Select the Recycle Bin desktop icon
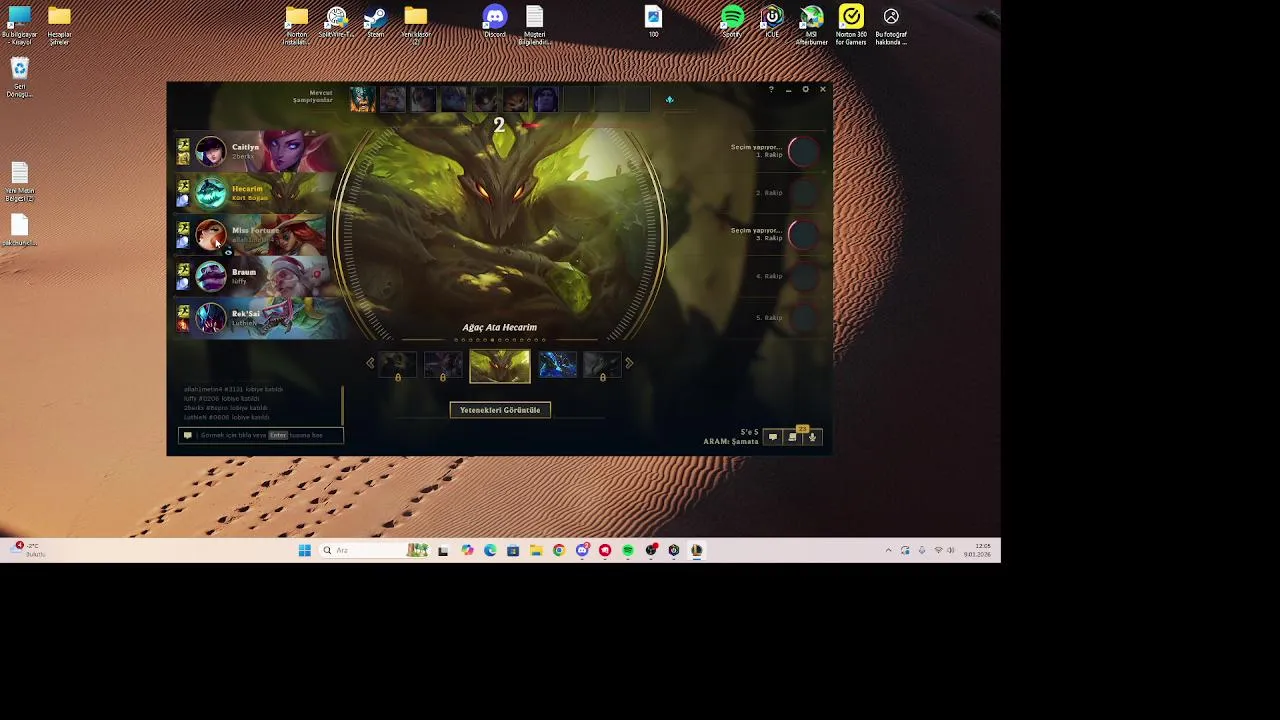The width and height of the screenshot is (1280, 720). pyautogui.click(x=19, y=78)
